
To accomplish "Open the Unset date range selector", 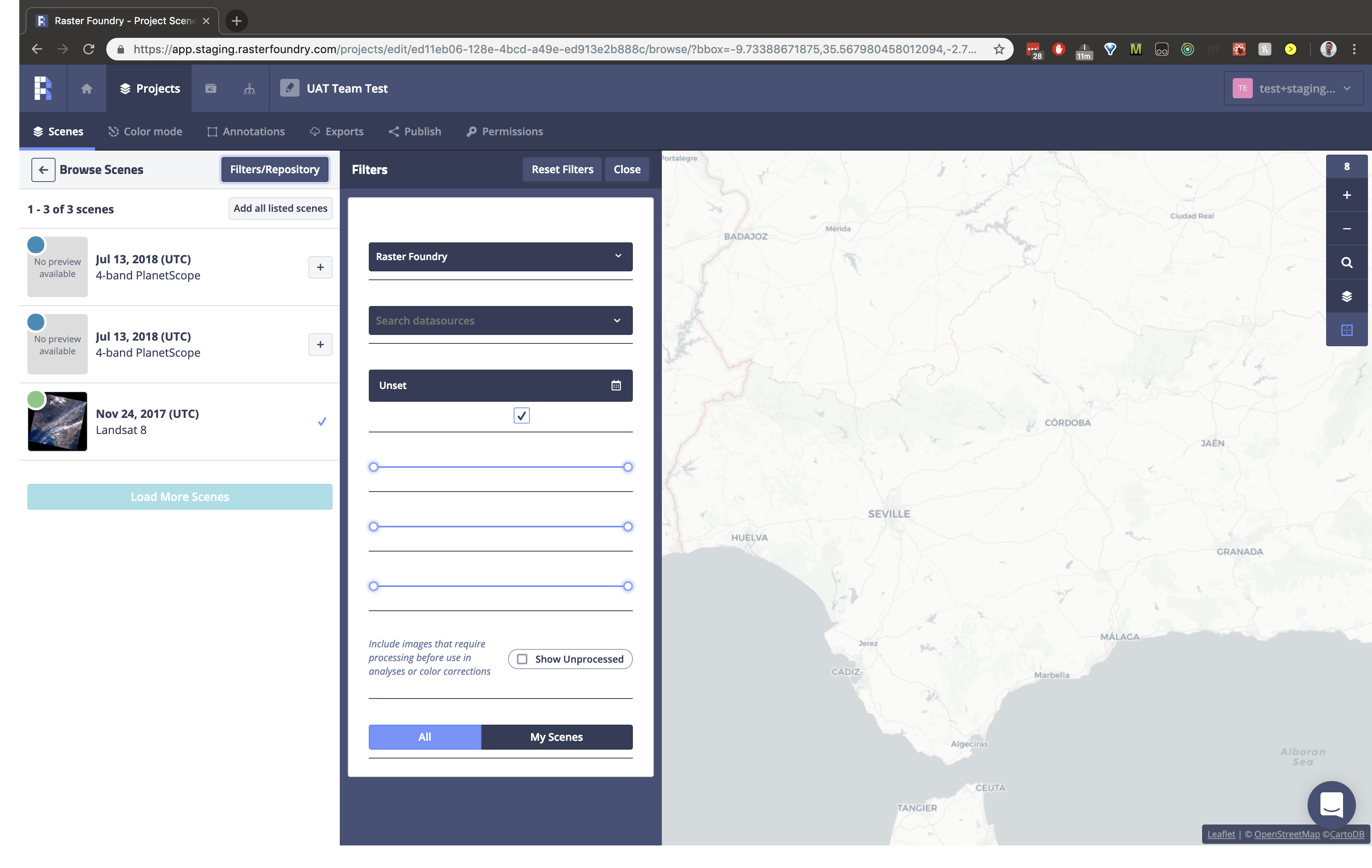I will point(500,385).
